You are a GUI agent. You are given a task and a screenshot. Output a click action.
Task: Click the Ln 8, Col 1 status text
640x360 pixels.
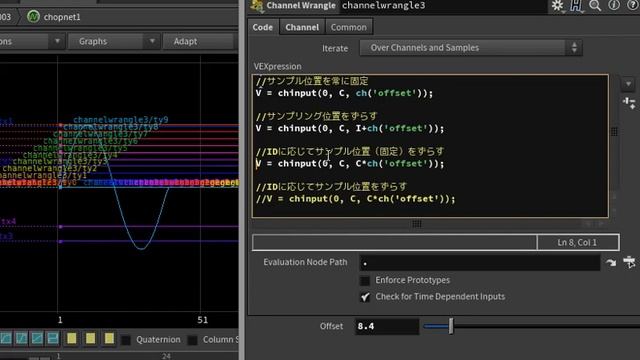coord(577,242)
